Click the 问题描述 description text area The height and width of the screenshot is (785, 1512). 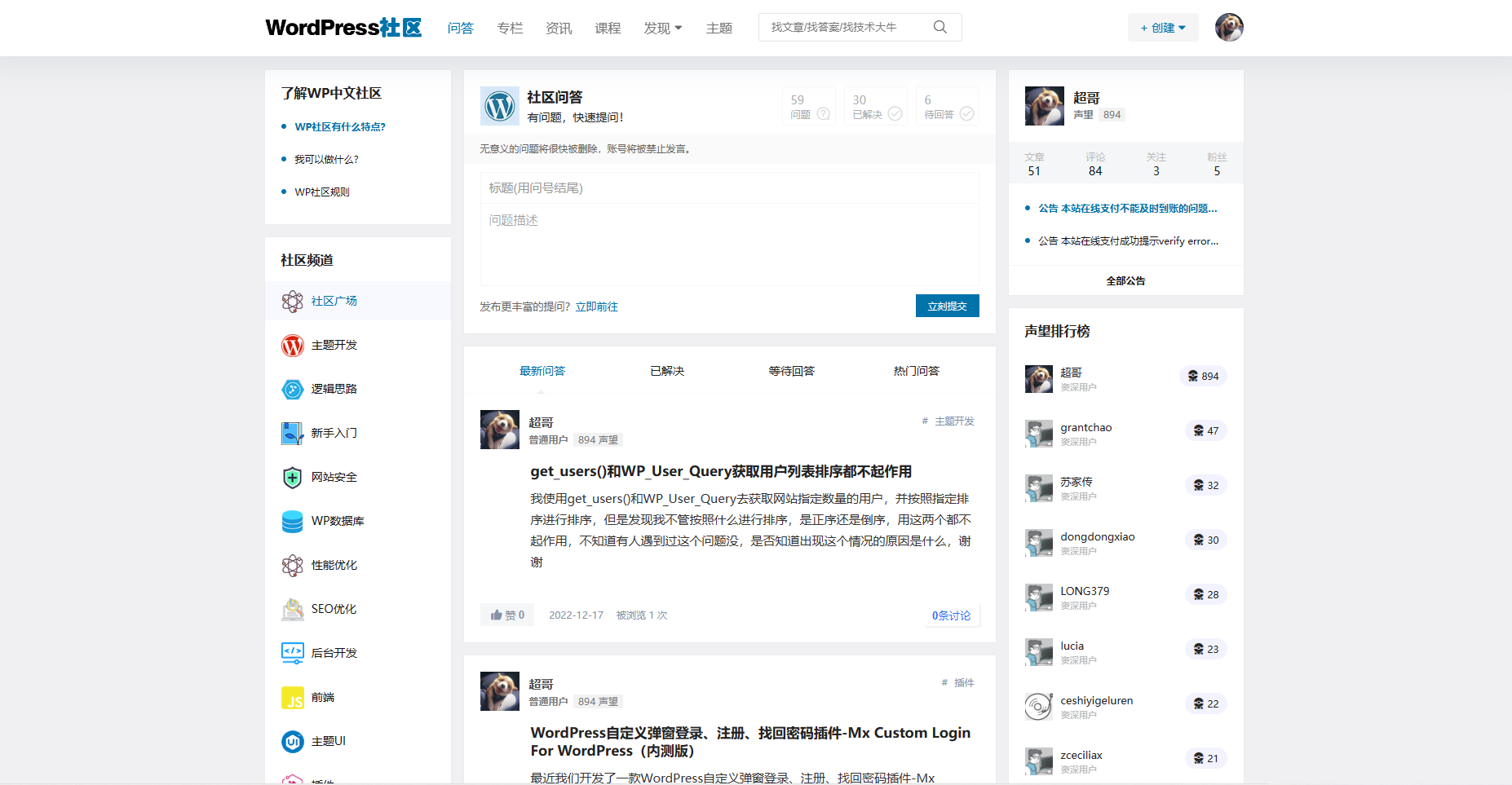730,245
